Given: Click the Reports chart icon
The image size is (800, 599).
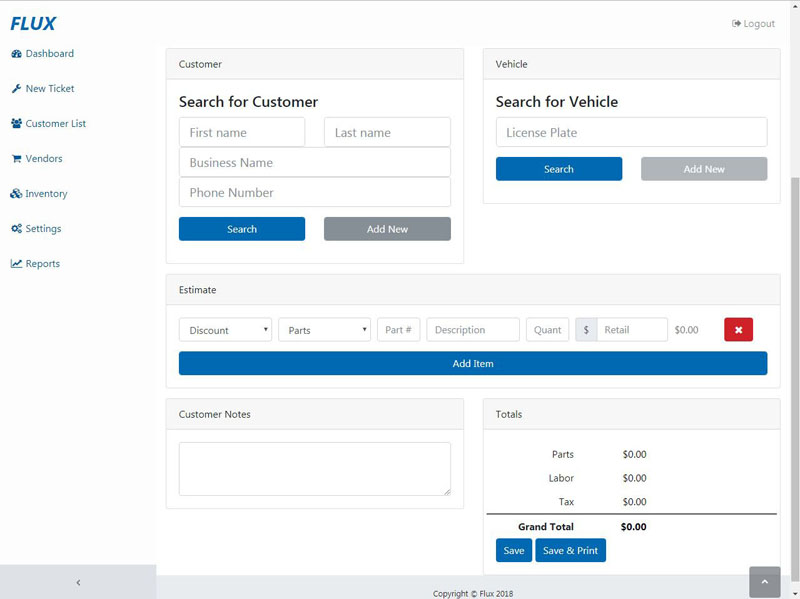Looking at the screenshot, I should pos(16,264).
